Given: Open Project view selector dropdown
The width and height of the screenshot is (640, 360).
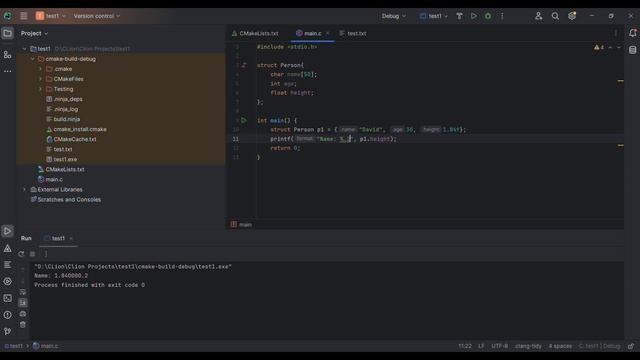Looking at the screenshot, I should coord(34,33).
